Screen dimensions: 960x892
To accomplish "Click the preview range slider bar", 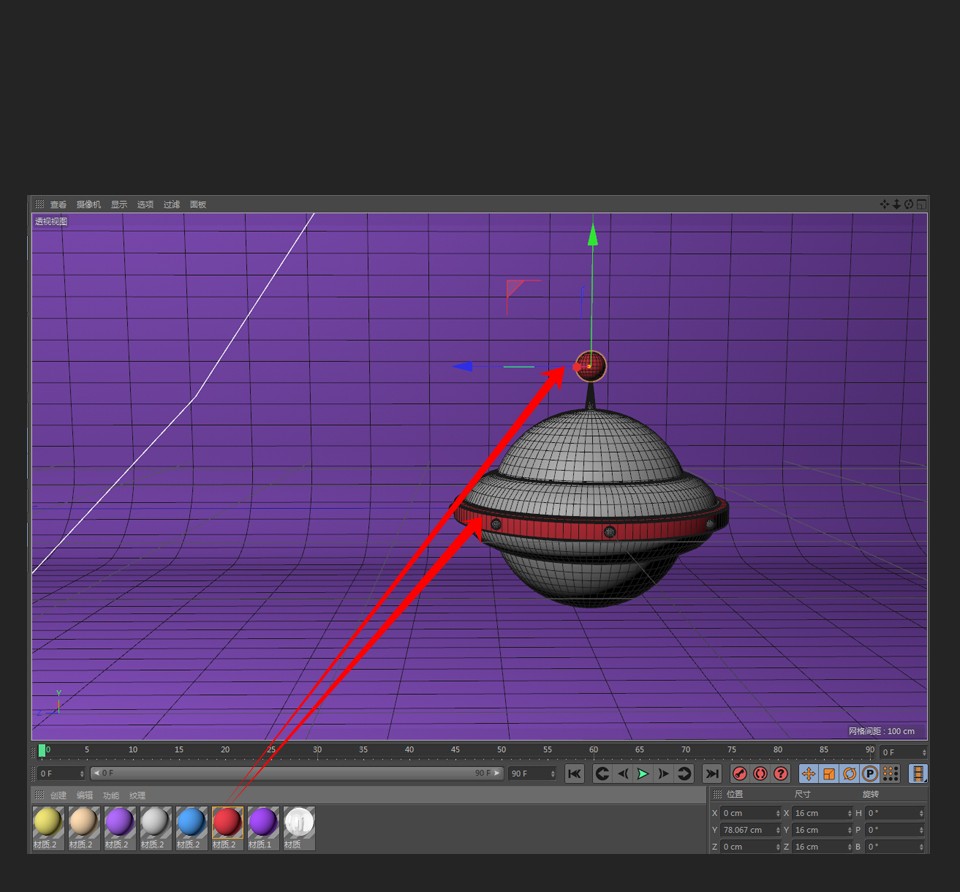I will pos(297,773).
